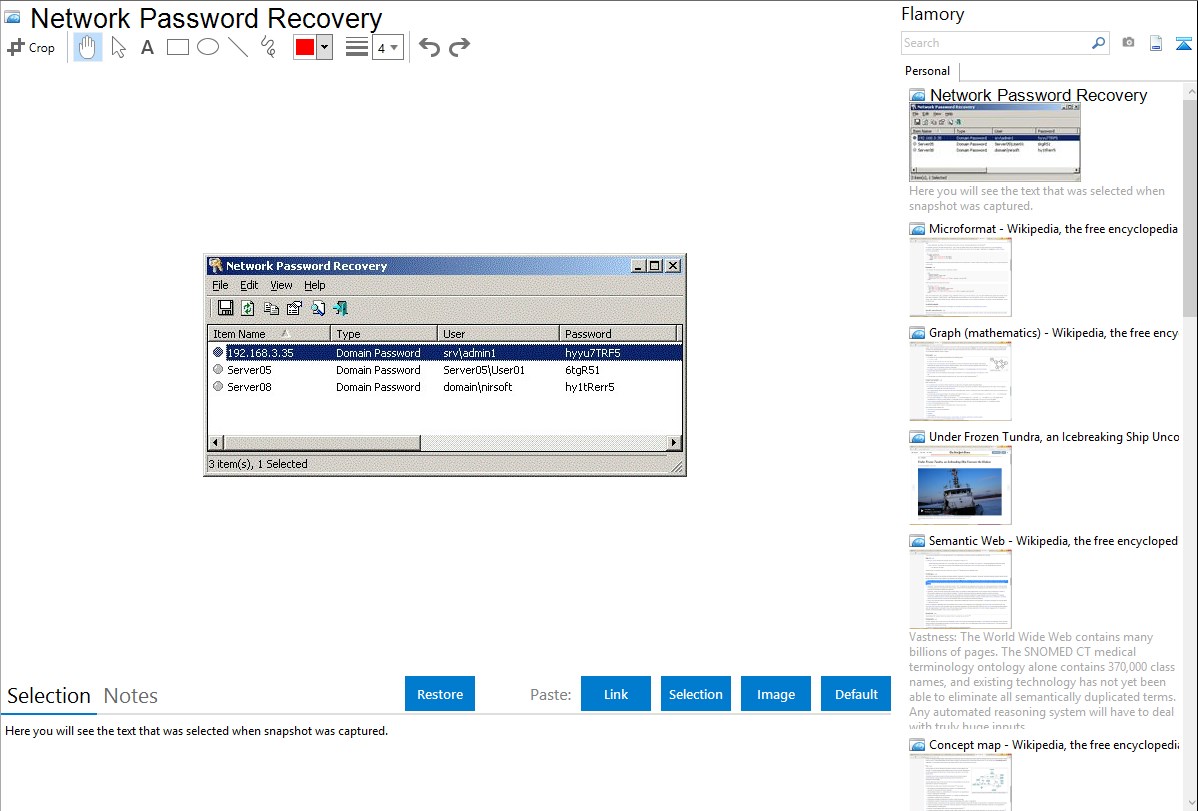Open the Personal tab
The width and height of the screenshot is (1198, 811).
click(927, 71)
